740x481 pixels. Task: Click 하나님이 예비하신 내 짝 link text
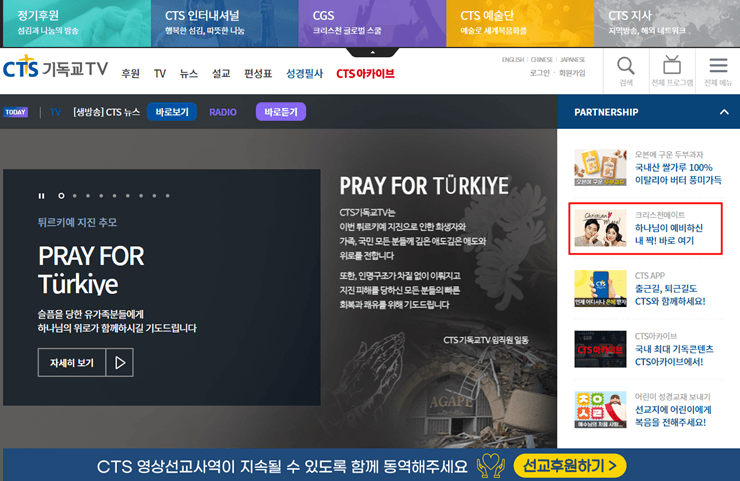pyautogui.click(x=669, y=234)
